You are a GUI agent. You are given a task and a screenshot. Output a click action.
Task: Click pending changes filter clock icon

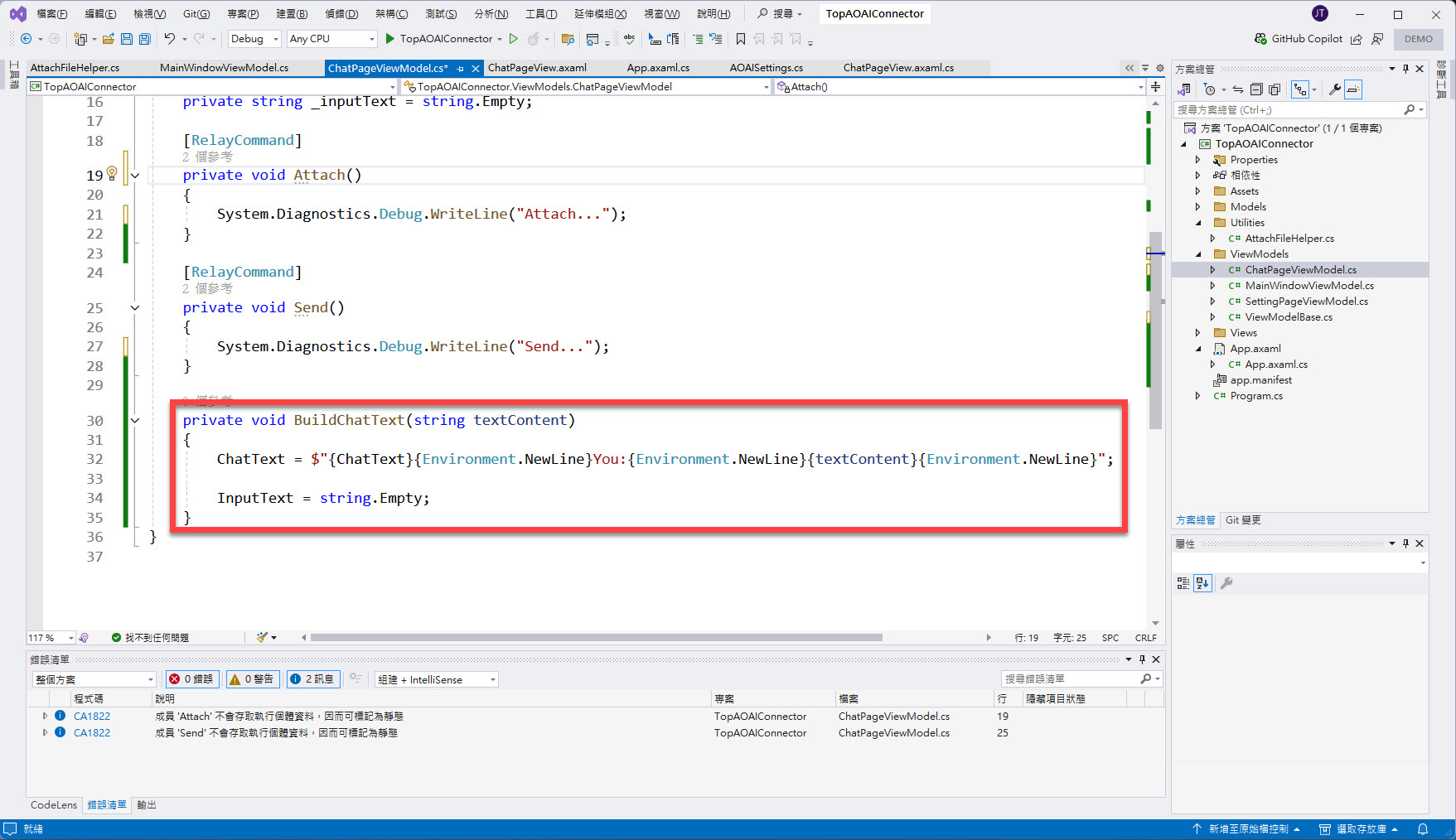tap(1210, 89)
